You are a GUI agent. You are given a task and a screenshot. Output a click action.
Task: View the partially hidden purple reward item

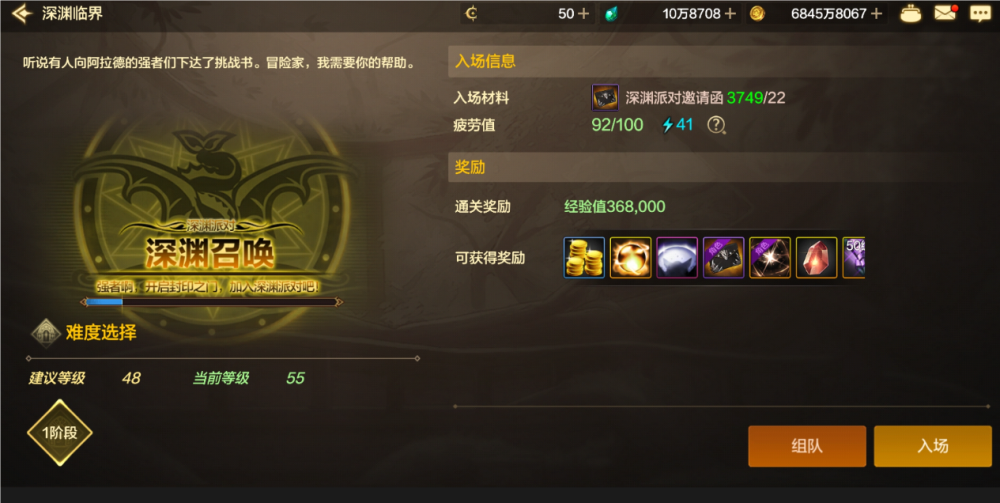click(854, 258)
